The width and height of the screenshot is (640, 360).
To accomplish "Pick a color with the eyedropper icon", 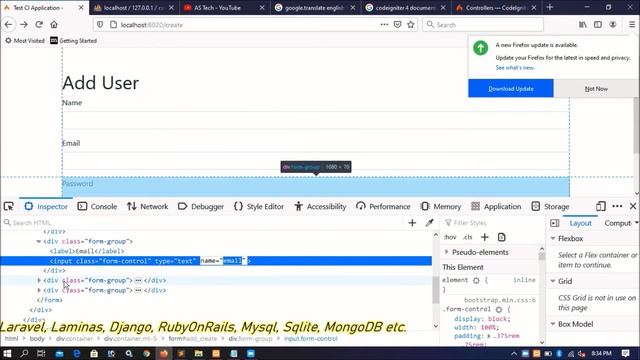I will (x=429, y=223).
